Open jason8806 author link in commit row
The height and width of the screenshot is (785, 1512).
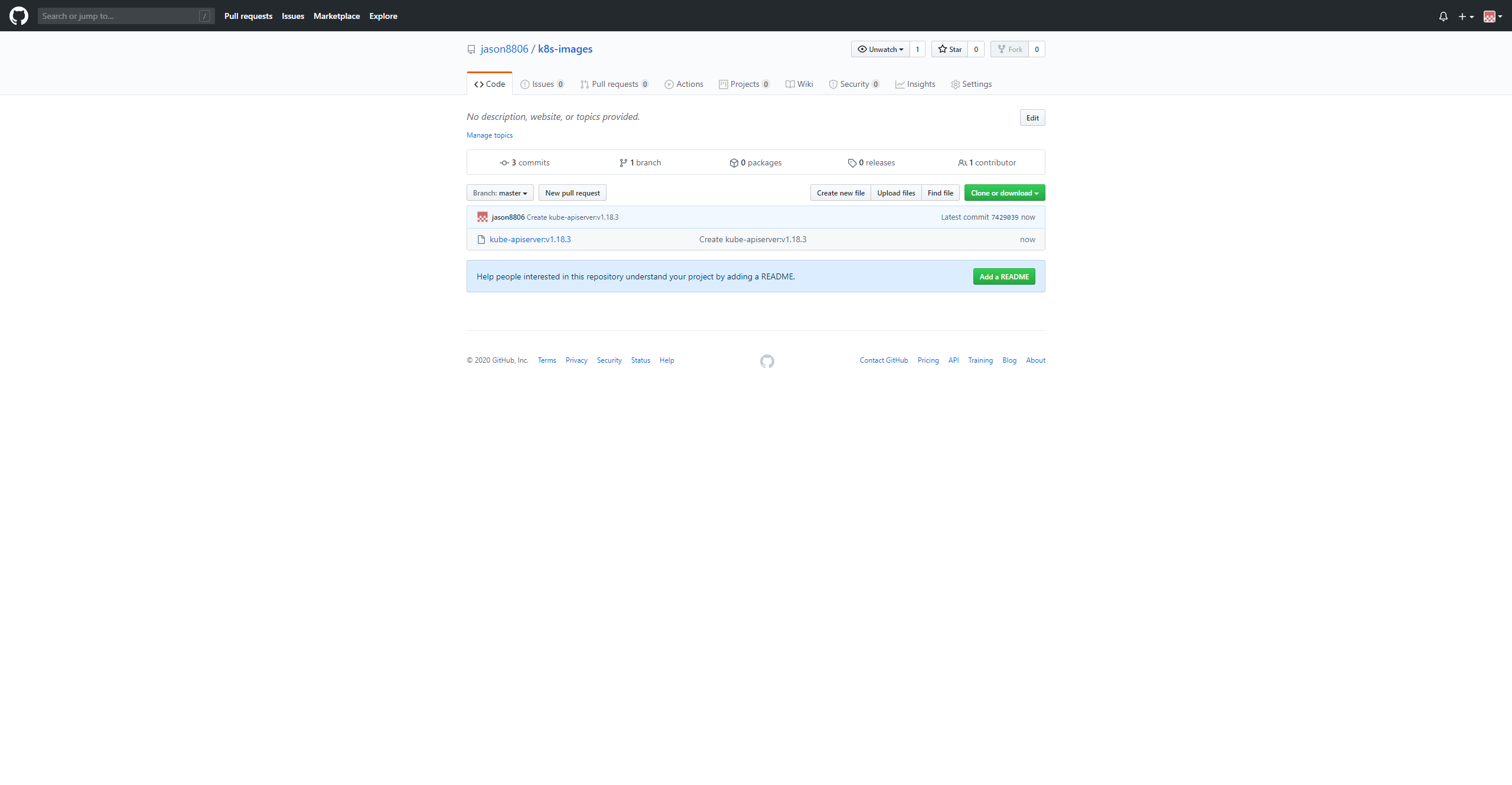coord(508,217)
